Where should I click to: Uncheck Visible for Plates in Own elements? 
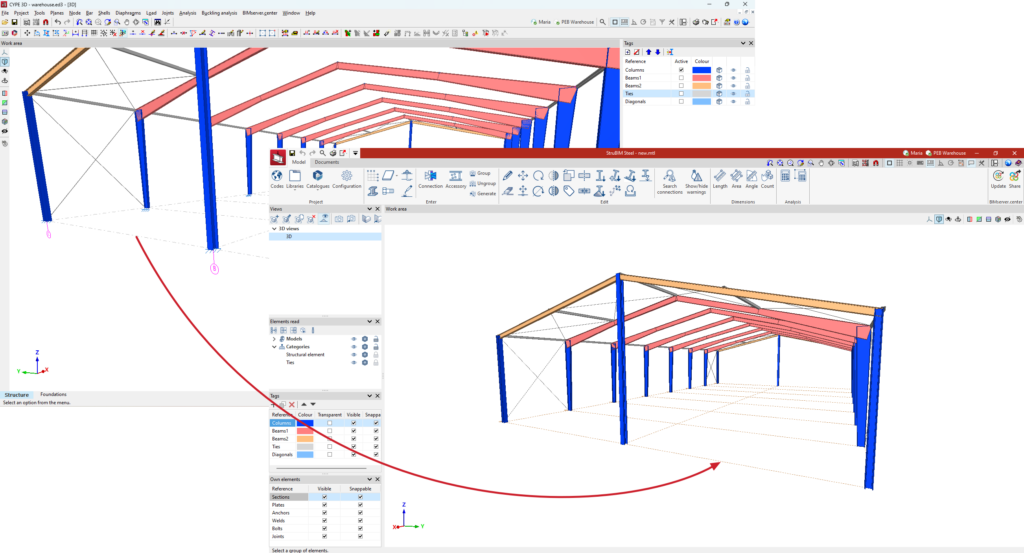point(324,505)
